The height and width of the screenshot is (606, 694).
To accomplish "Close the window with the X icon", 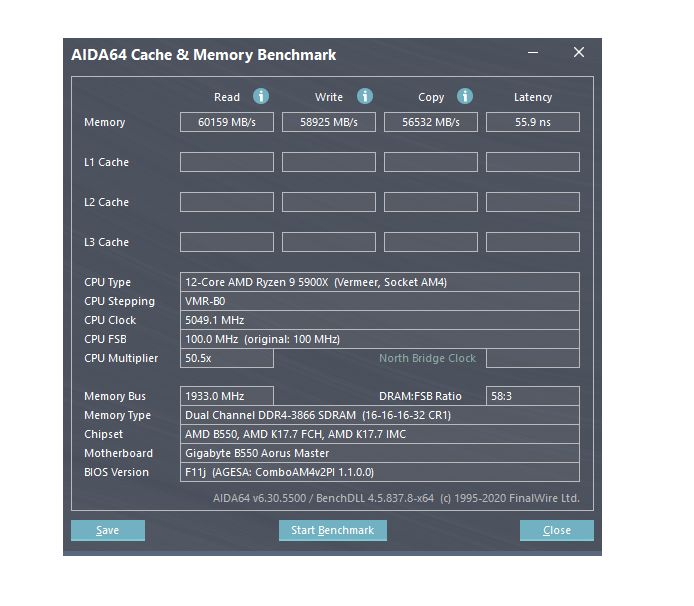I will point(578,53).
